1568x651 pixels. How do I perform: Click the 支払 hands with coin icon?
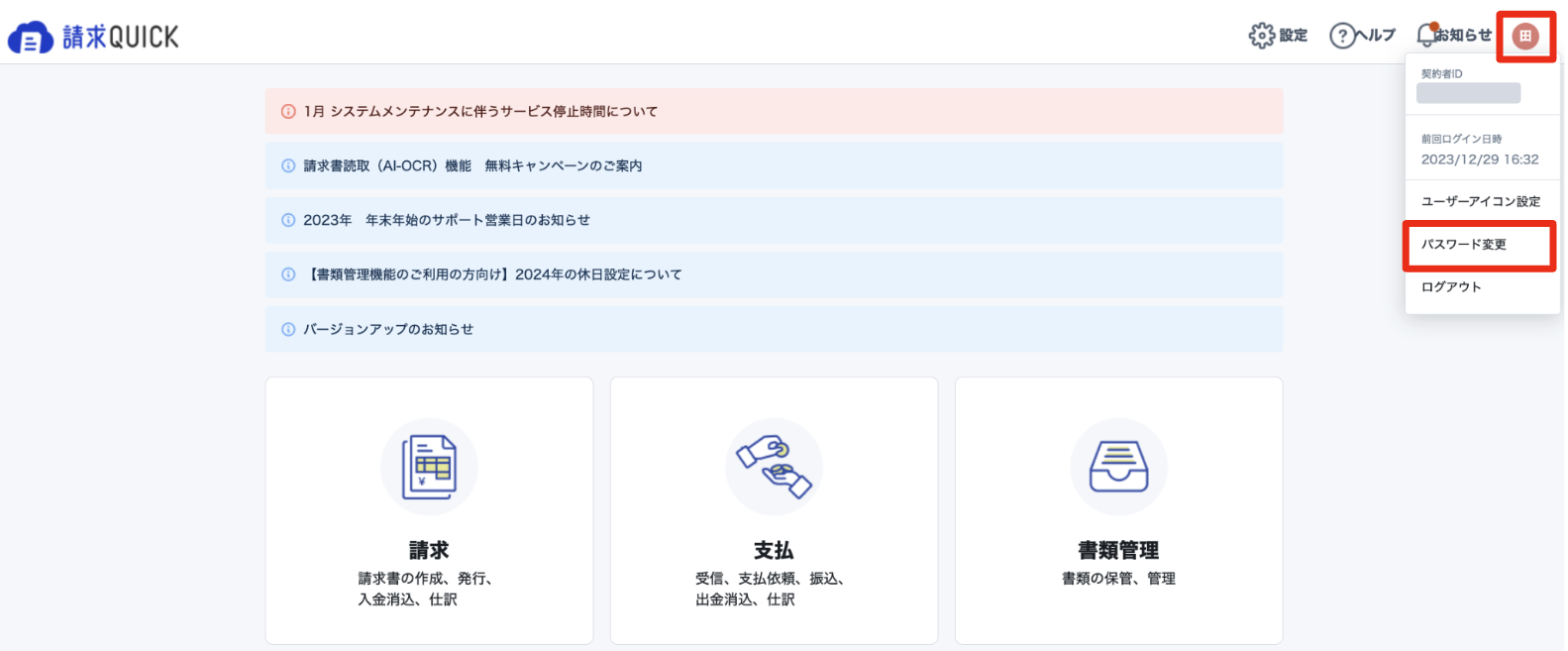tap(774, 467)
